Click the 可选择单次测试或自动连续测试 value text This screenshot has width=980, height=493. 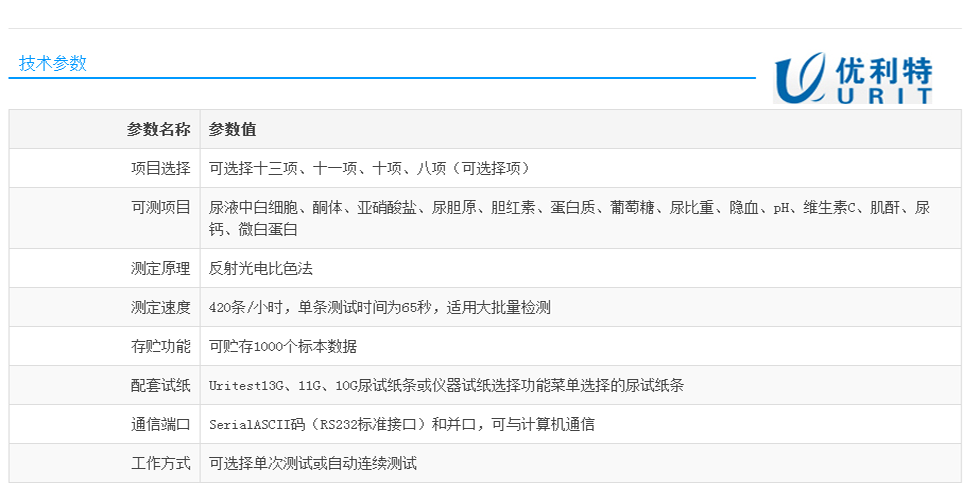(x=312, y=463)
